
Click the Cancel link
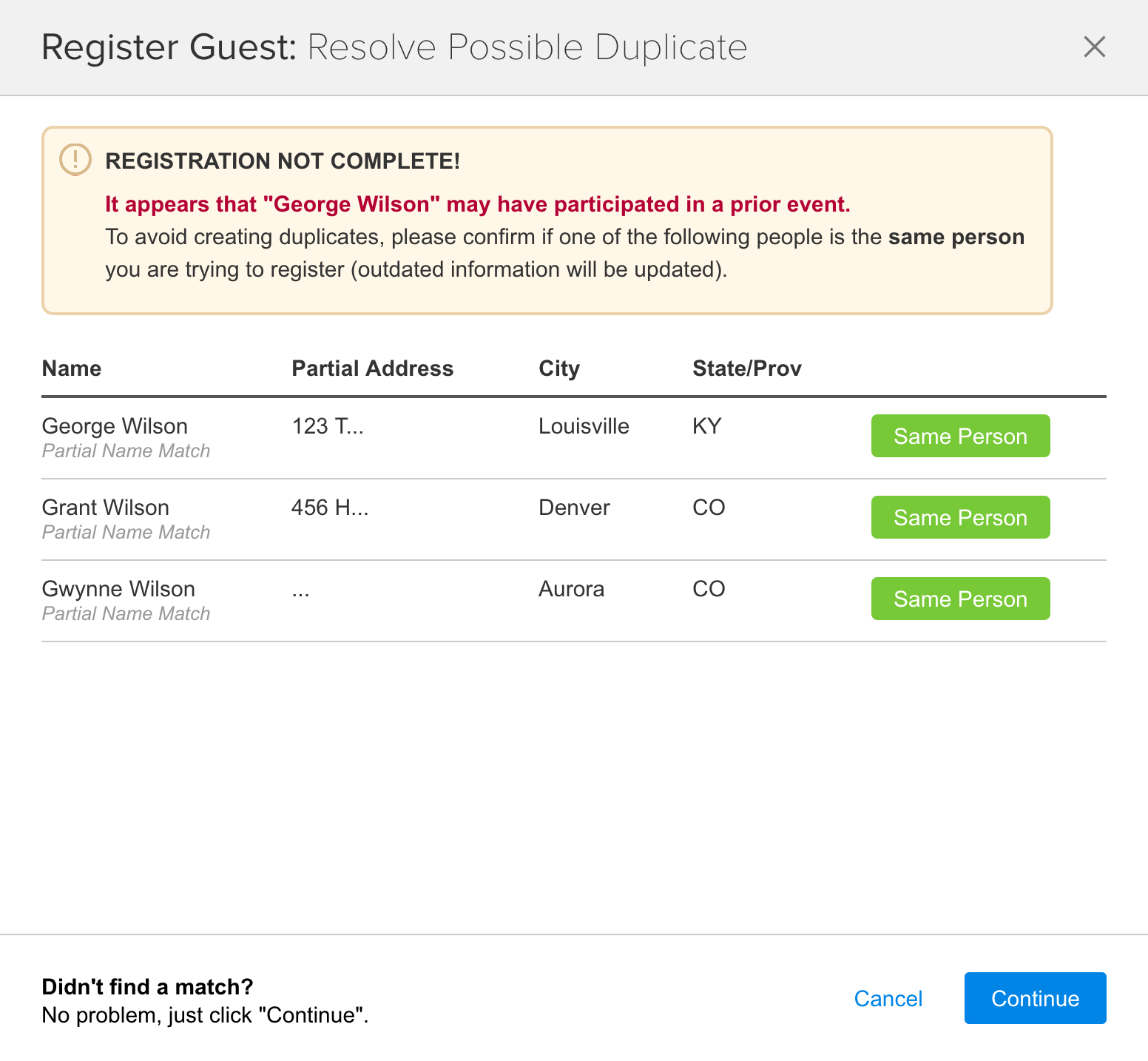(x=888, y=998)
